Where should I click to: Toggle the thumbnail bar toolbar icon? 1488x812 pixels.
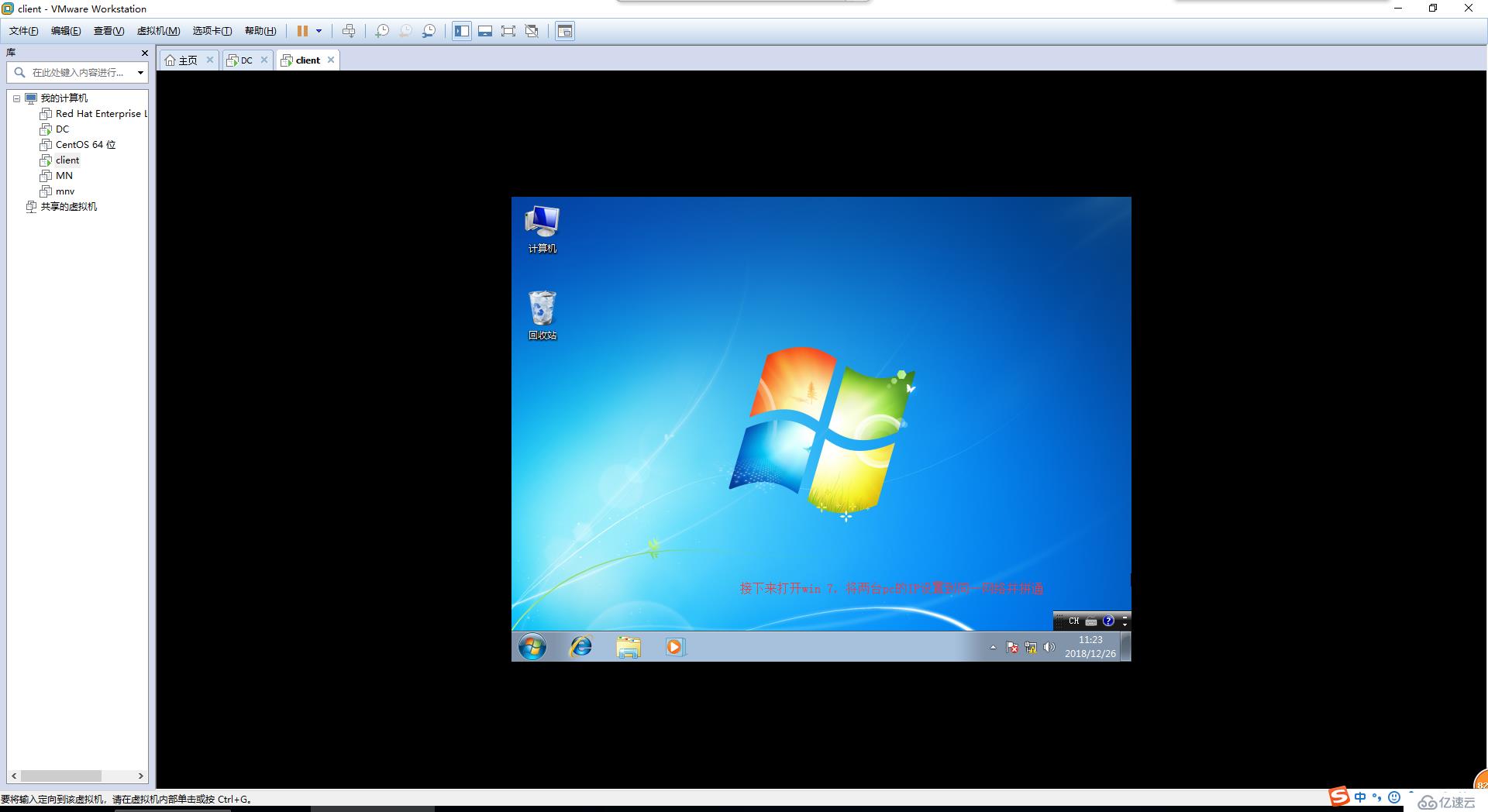[485, 31]
